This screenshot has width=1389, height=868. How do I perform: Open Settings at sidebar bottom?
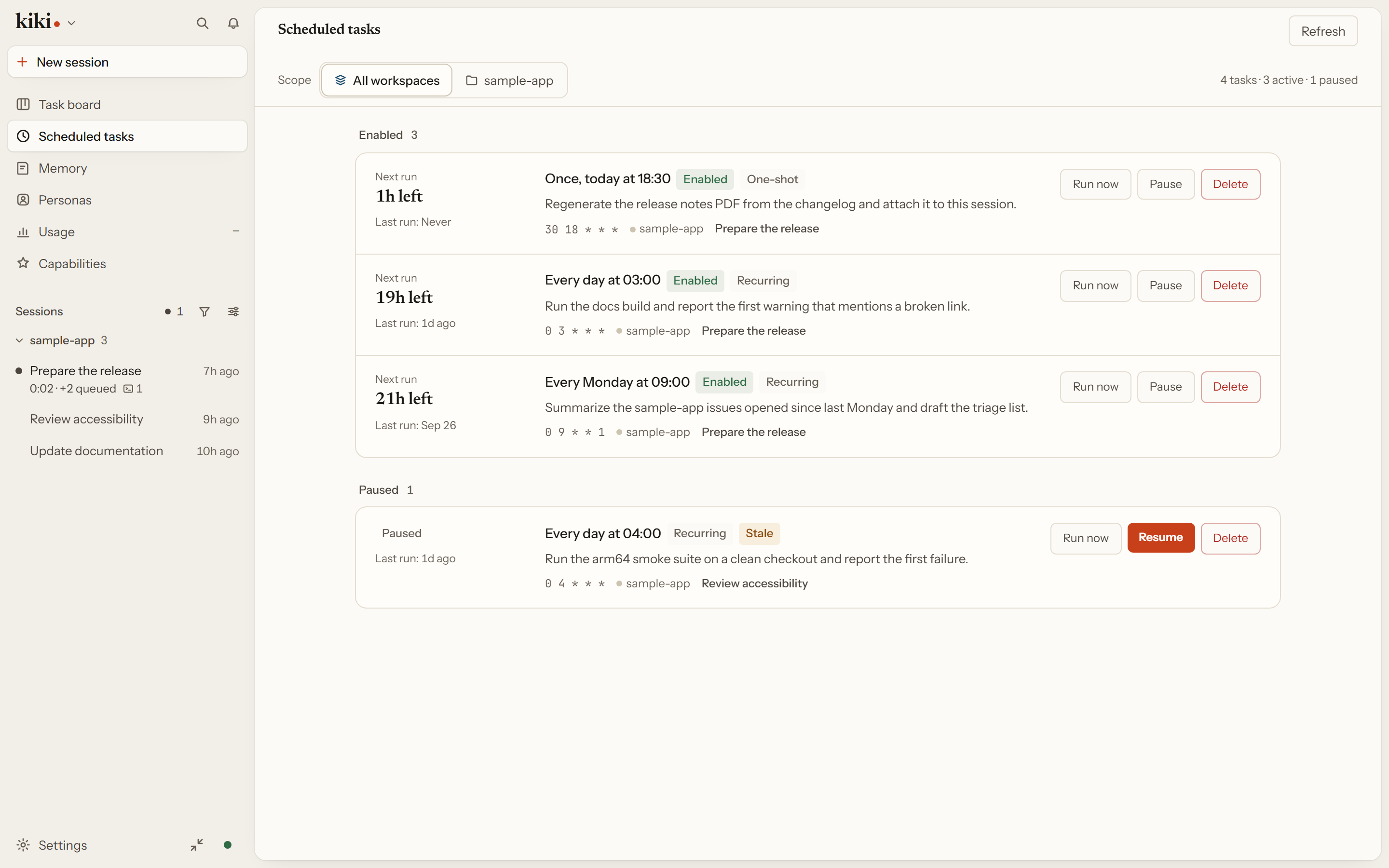tap(52, 845)
